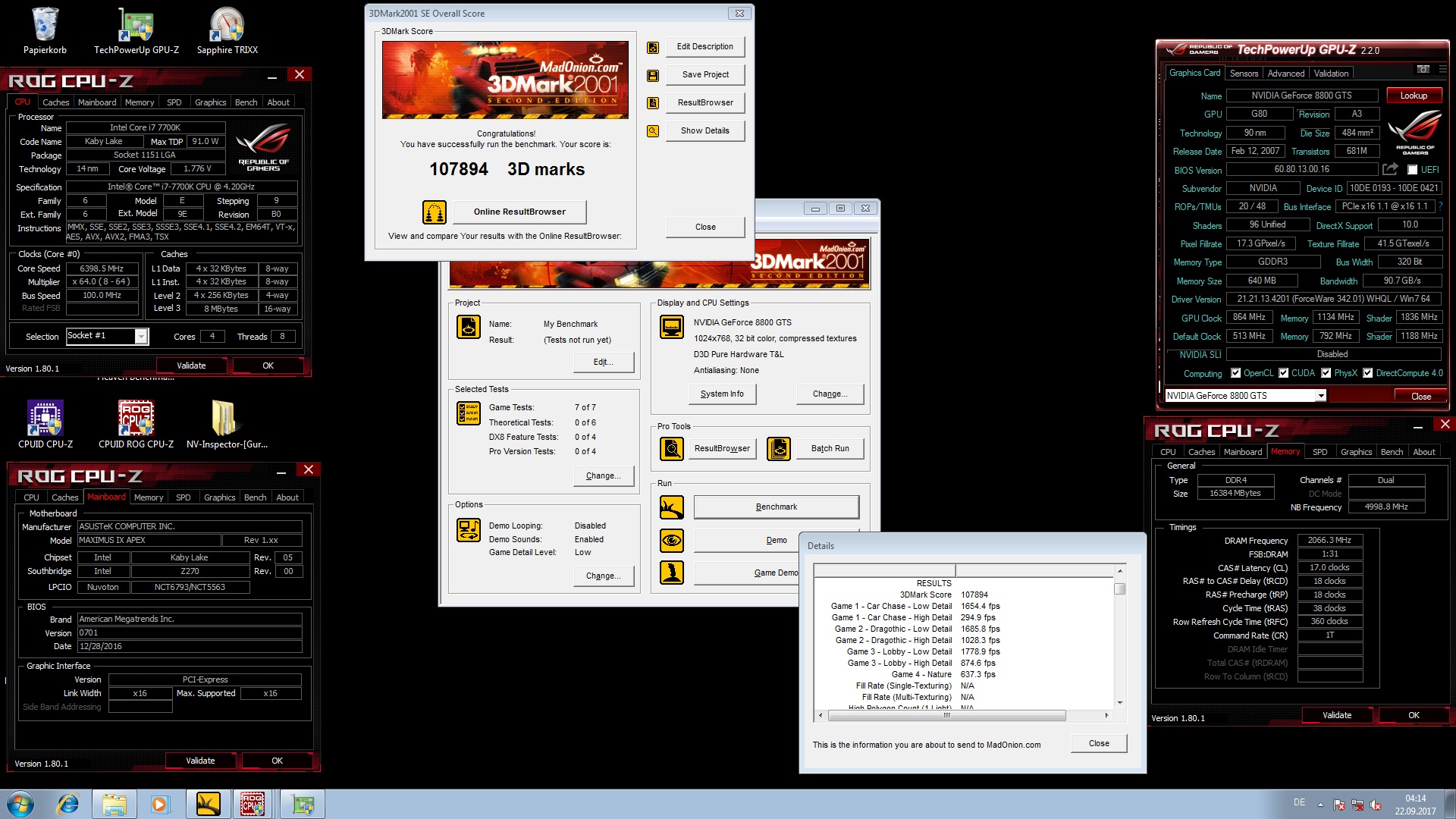Image resolution: width=1456 pixels, height=819 pixels.
Task: Open the NVIDIA GeForce 8800 GTS GPU selector dropdown
Action: click(1321, 396)
